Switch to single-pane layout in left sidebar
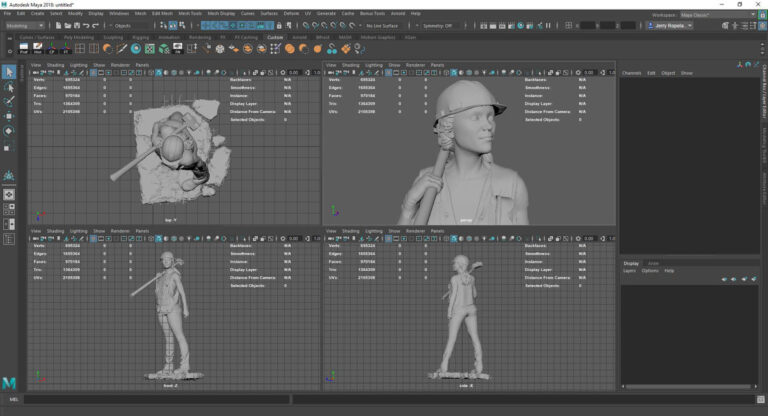This screenshot has height=416, width=768. 9,195
